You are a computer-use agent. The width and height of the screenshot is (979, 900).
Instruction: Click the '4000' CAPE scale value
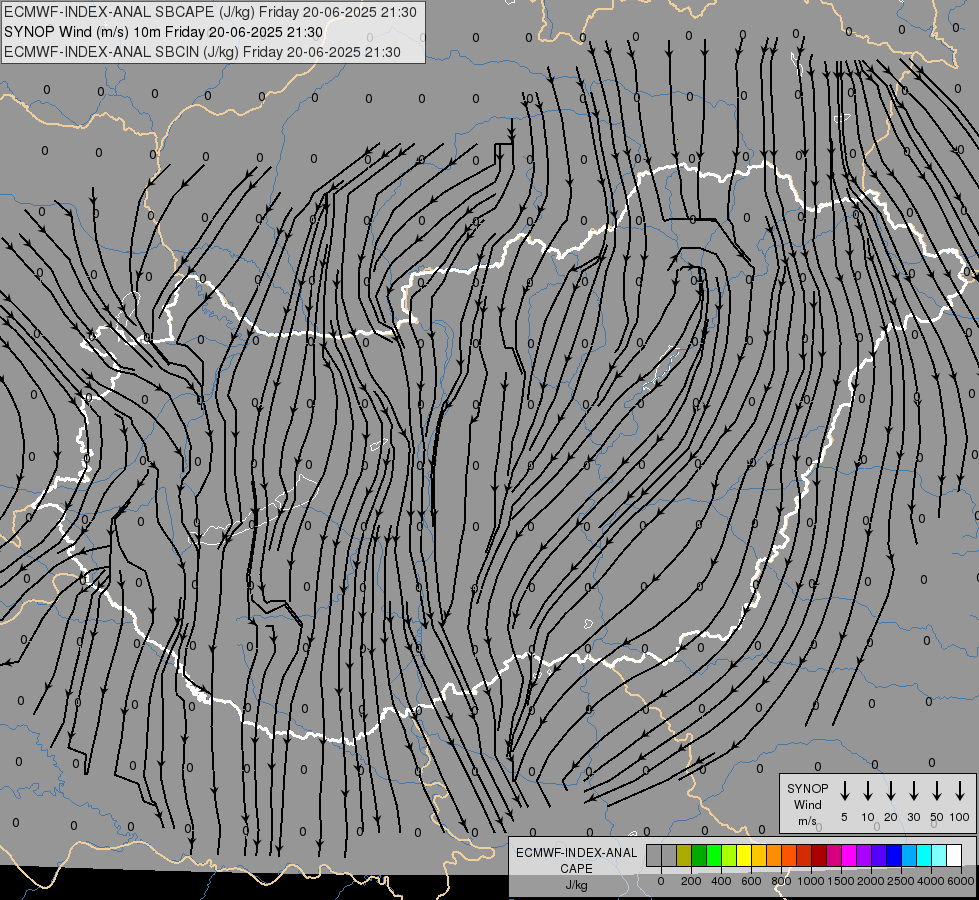coord(931,881)
